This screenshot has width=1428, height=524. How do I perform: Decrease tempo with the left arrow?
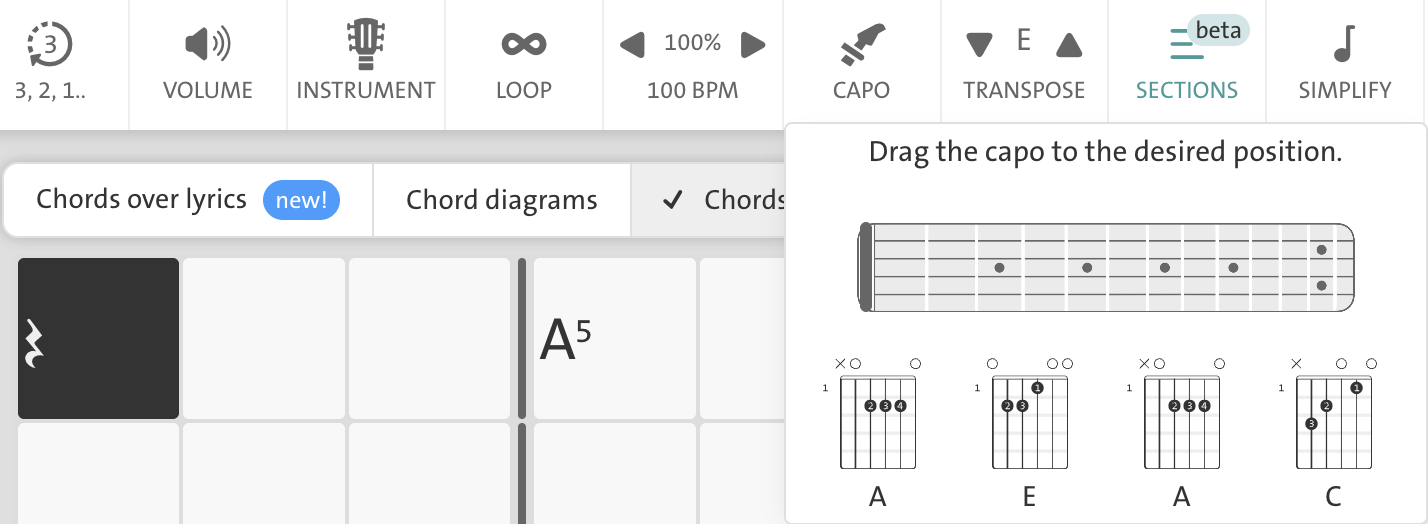[632, 44]
